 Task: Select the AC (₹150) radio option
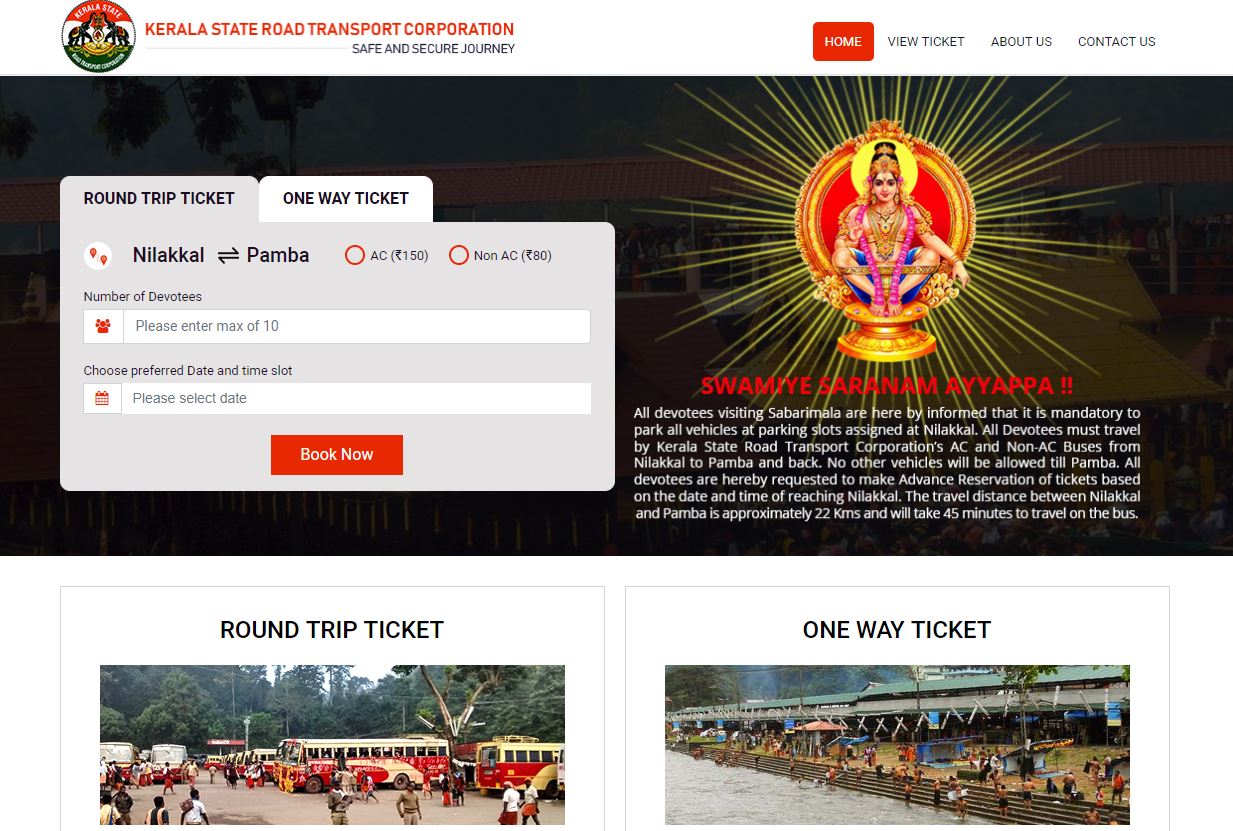[354, 255]
